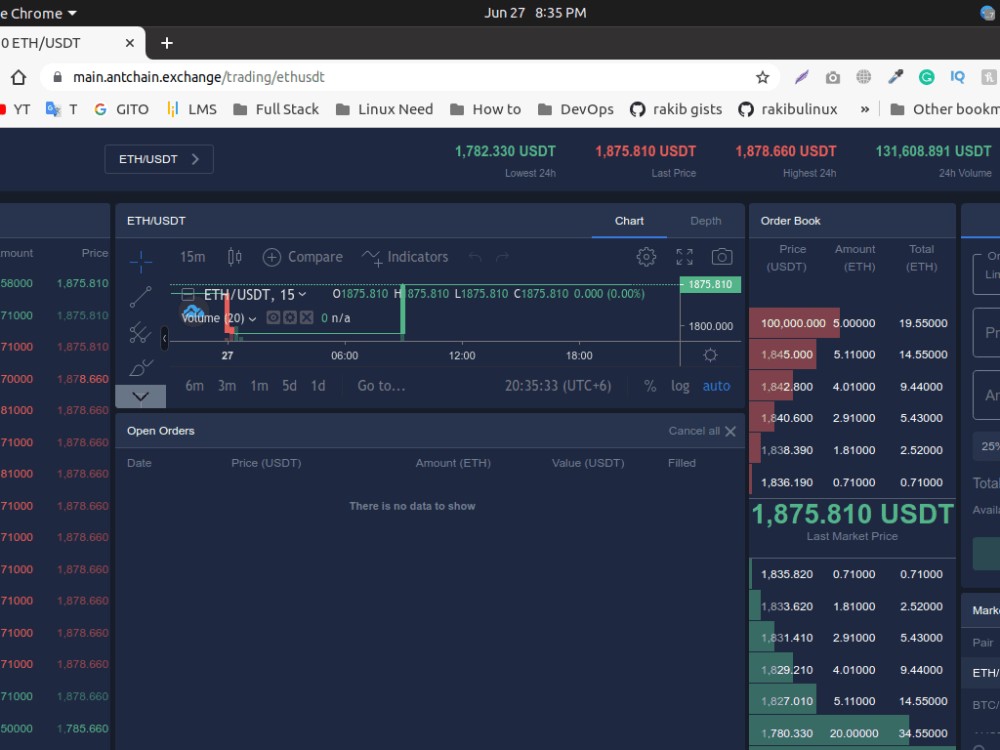Toggle percentage scale on the price axis

(648, 386)
